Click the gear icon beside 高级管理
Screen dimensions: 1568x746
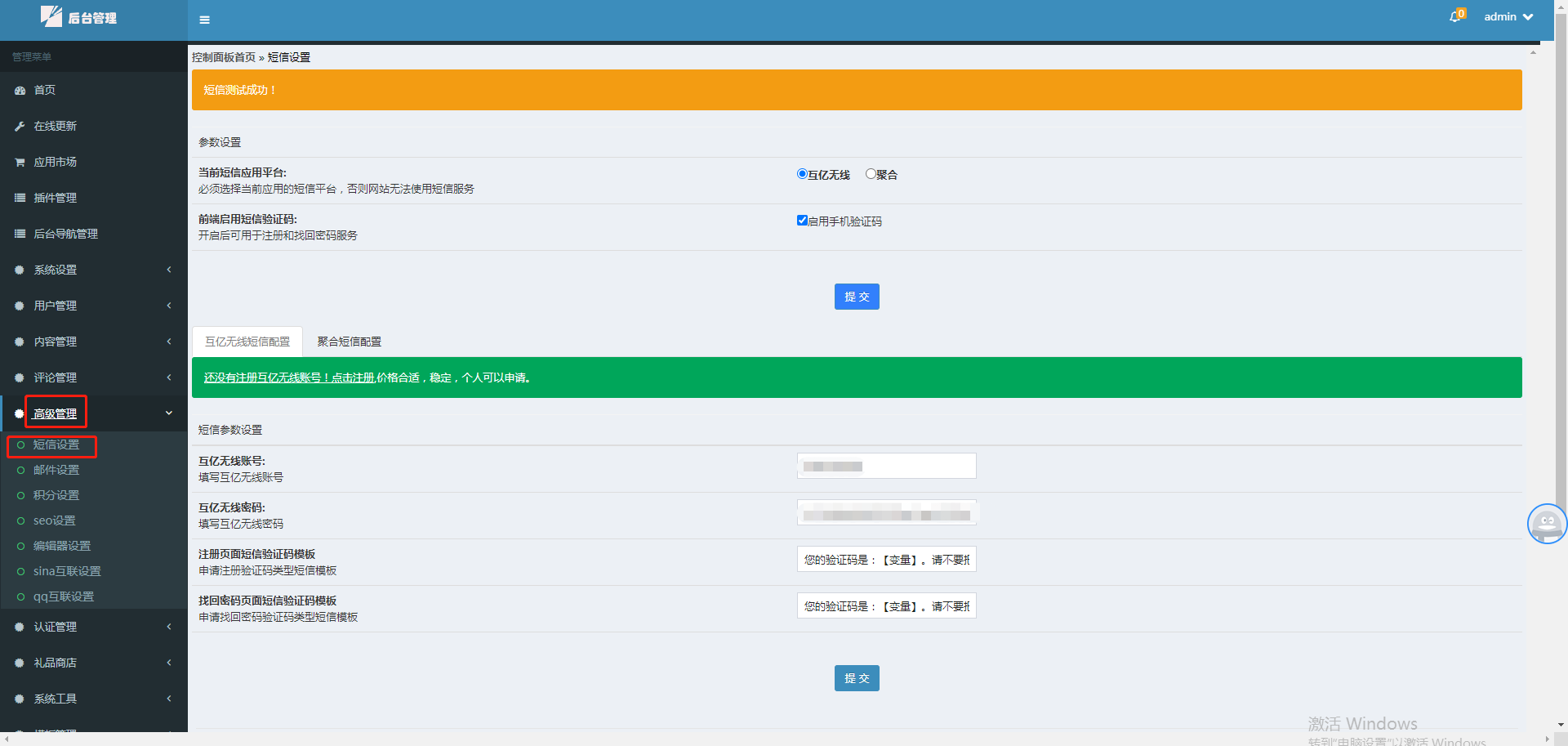[20, 413]
